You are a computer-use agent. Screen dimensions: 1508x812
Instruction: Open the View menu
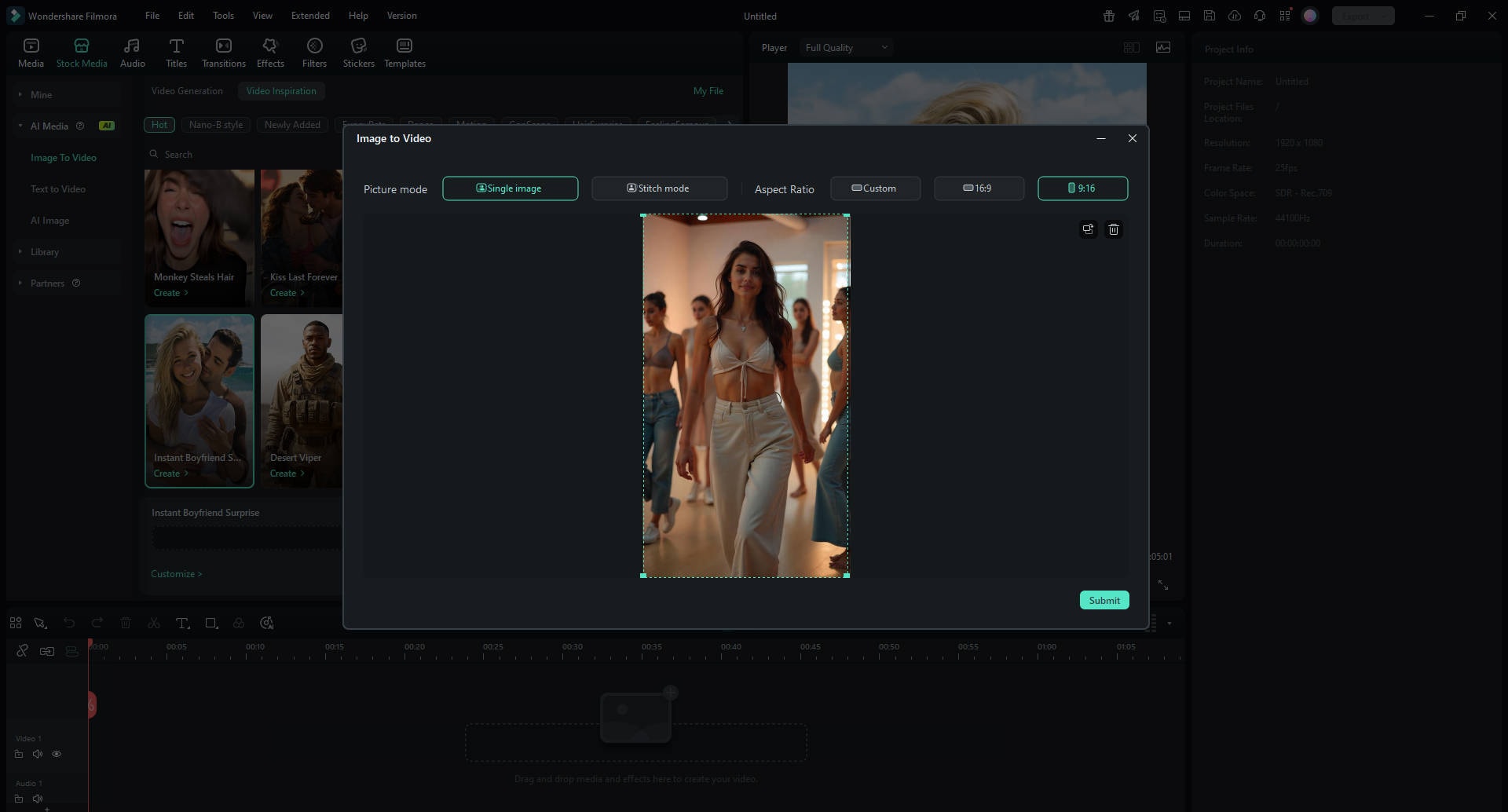click(262, 16)
